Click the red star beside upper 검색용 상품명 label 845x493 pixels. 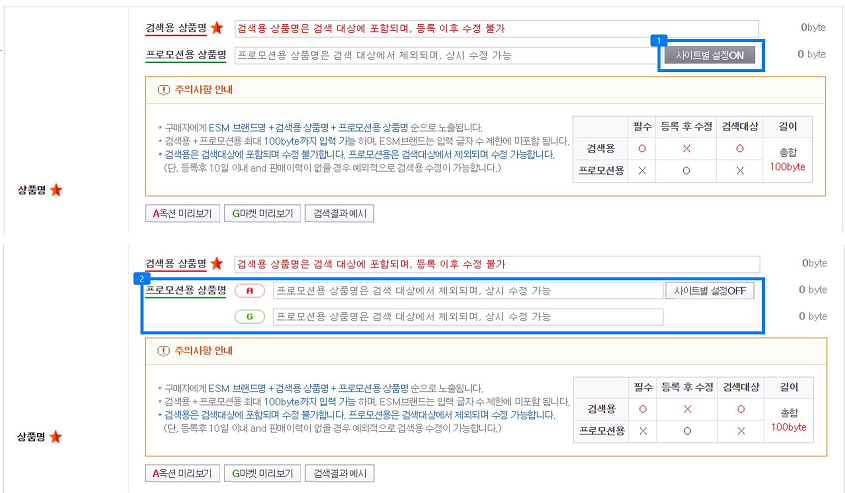click(216, 29)
